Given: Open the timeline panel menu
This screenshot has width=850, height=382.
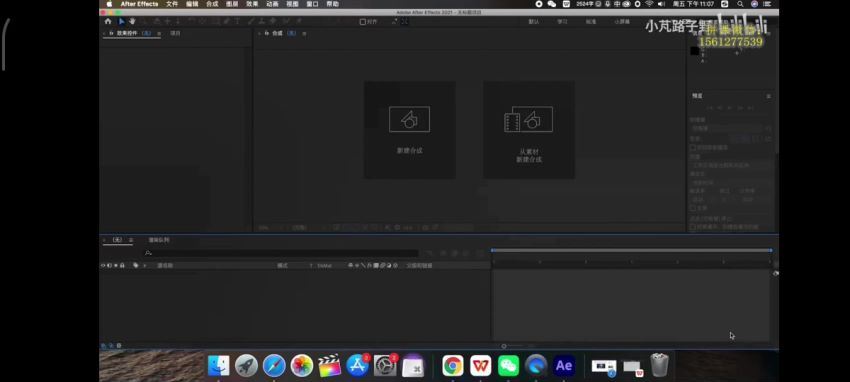Looking at the screenshot, I should tap(131, 240).
